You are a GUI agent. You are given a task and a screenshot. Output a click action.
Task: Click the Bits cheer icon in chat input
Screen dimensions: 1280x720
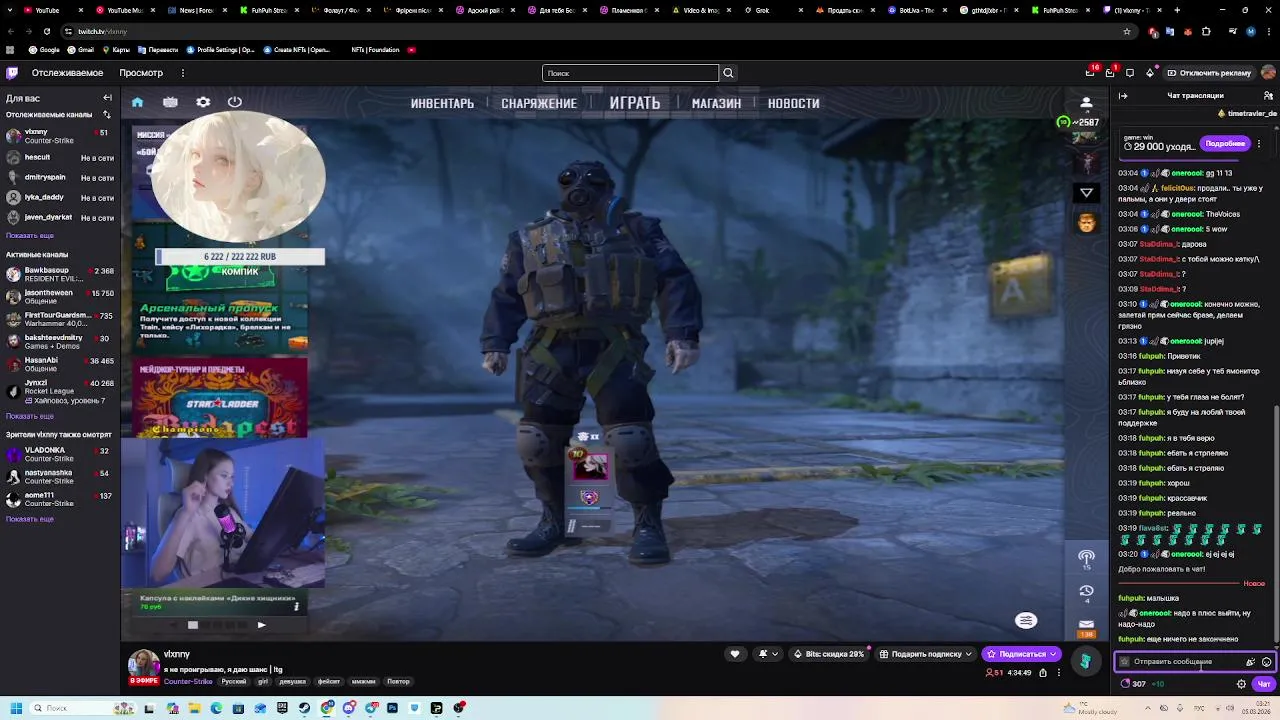(1250, 662)
